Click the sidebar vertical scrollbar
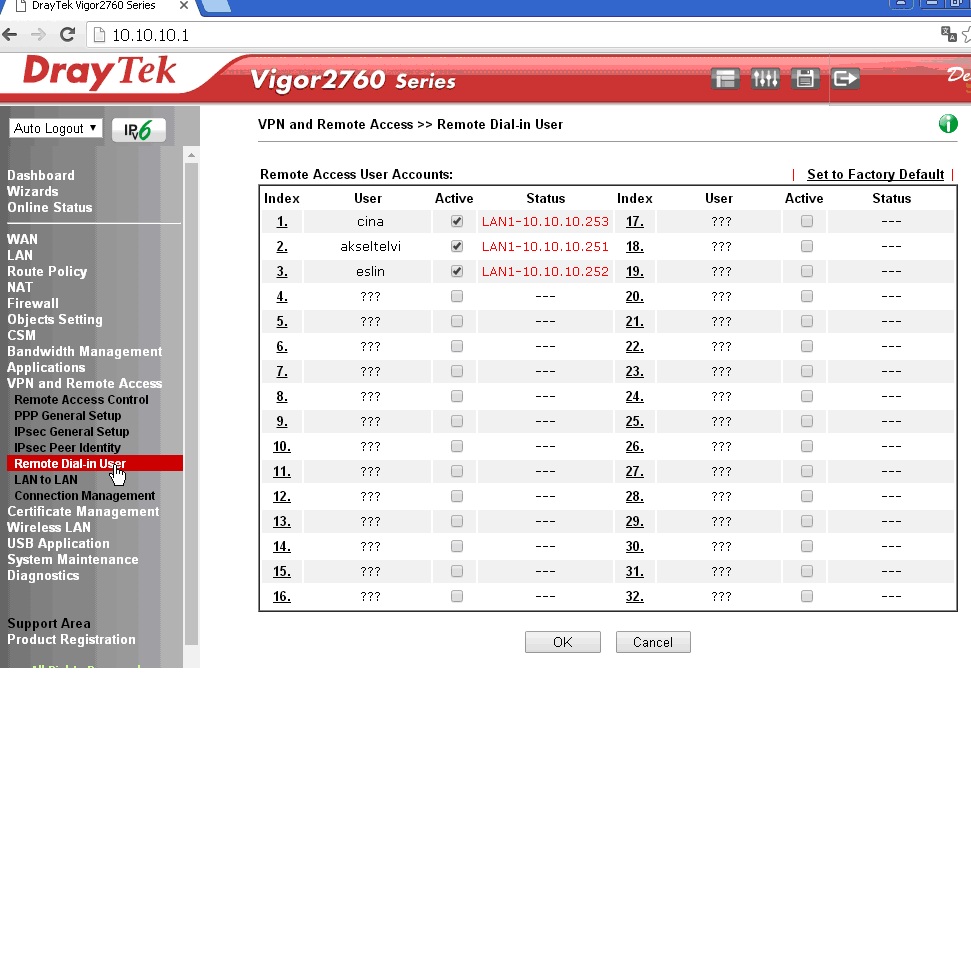 pos(191,400)
